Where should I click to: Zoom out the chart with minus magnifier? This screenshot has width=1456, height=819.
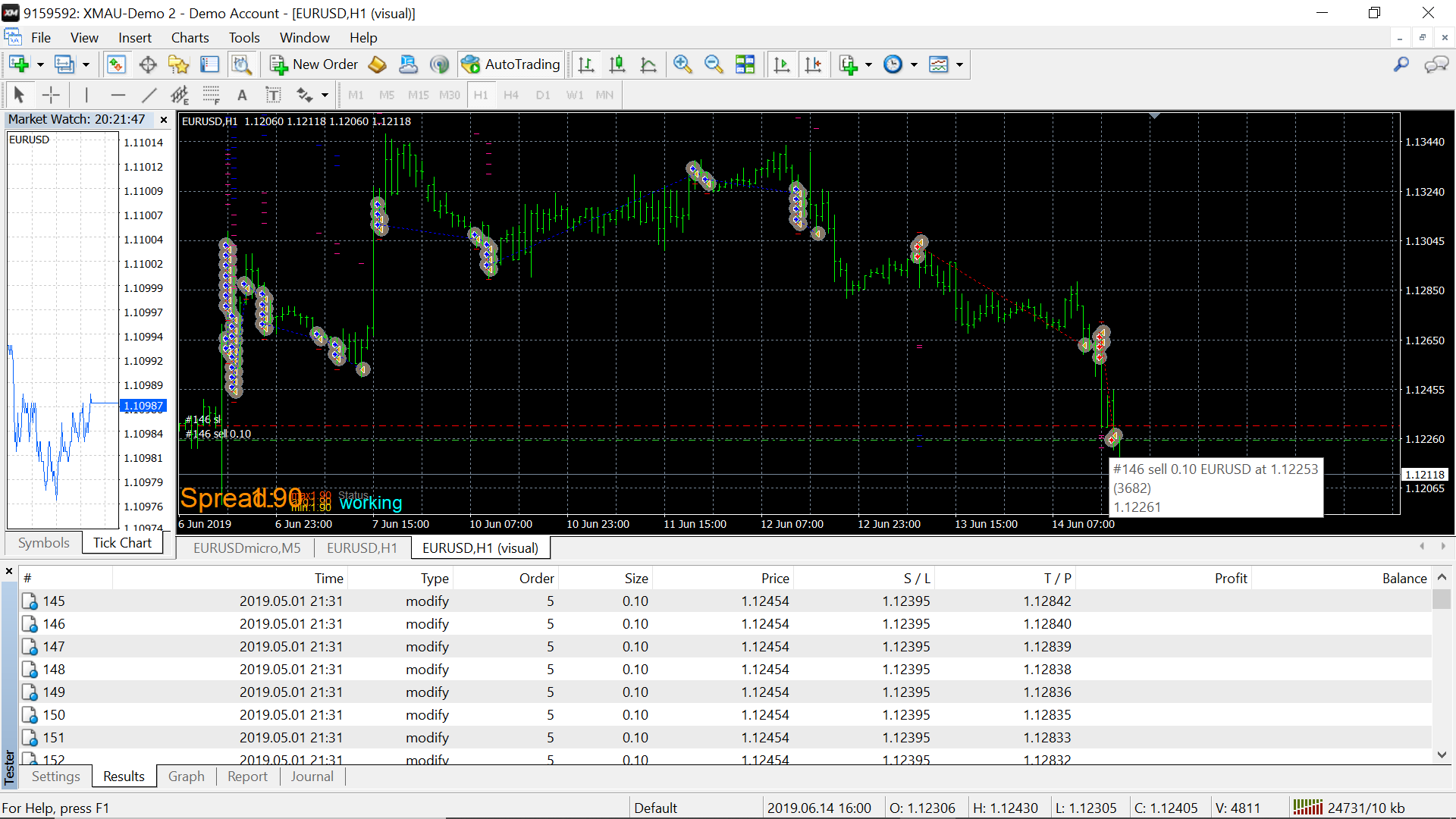pos(714,64)
